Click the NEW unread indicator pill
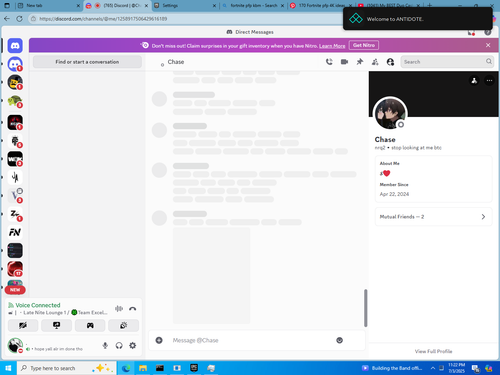The image size is (500, 375). [x=15, y=290]
